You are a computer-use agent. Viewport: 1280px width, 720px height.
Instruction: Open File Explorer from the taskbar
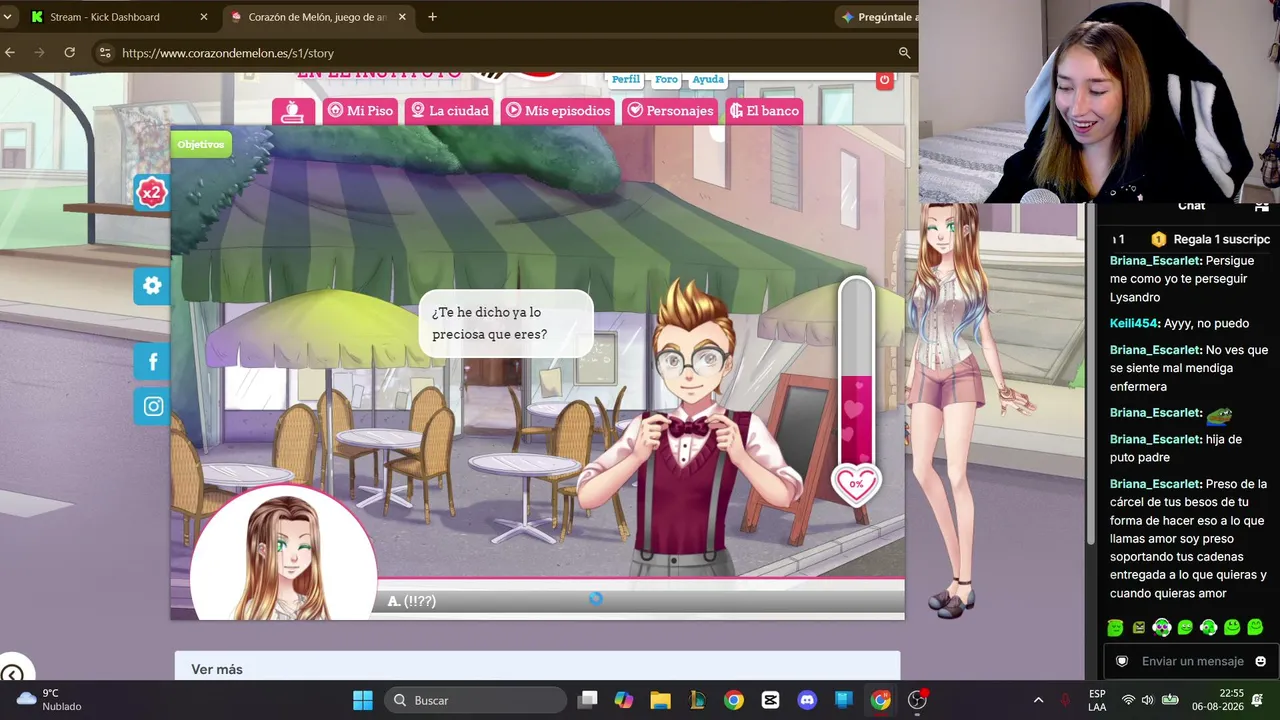[660, 700]
